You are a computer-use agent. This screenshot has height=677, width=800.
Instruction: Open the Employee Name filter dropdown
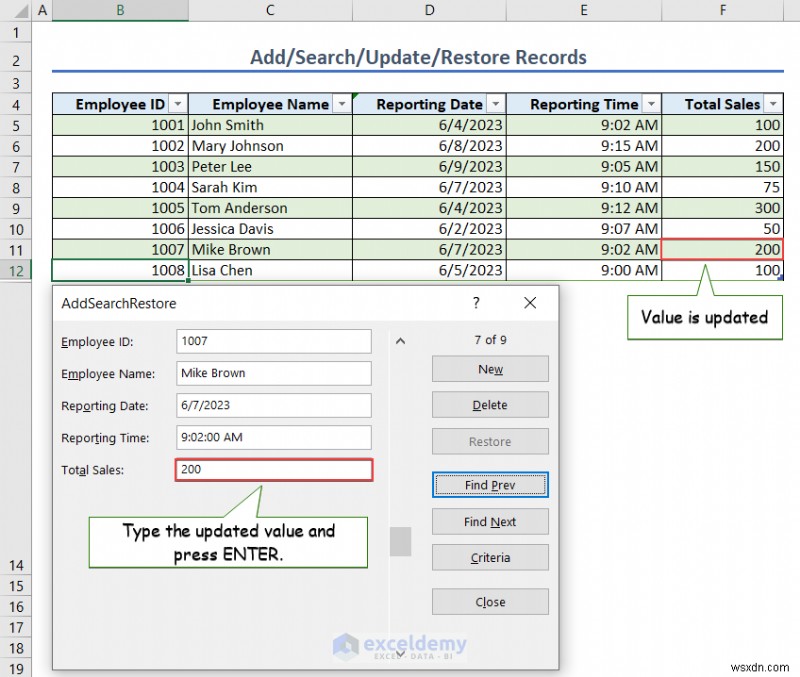coord(342,104)
